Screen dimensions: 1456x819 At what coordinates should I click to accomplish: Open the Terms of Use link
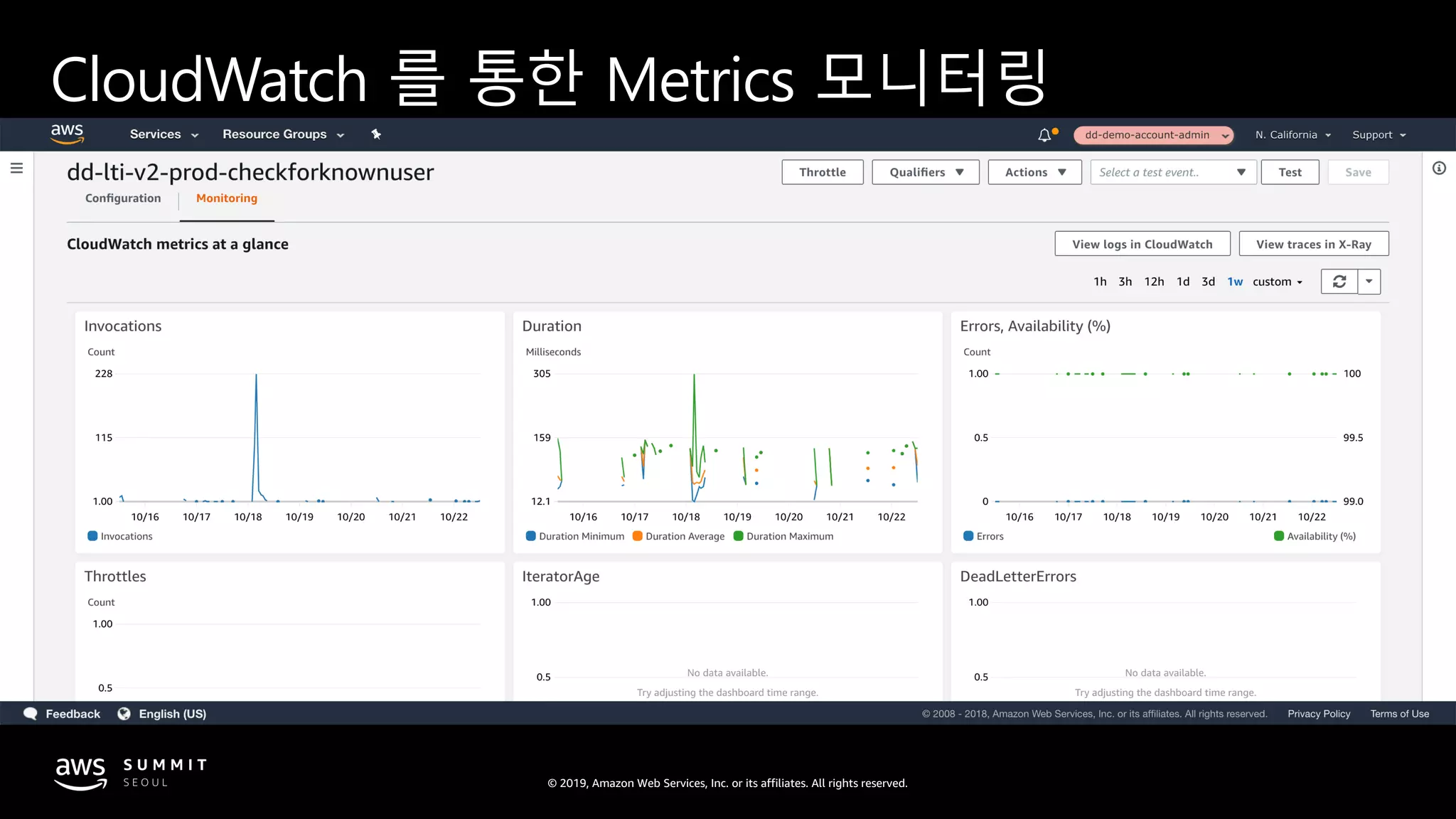click(x=1399, y=714)
